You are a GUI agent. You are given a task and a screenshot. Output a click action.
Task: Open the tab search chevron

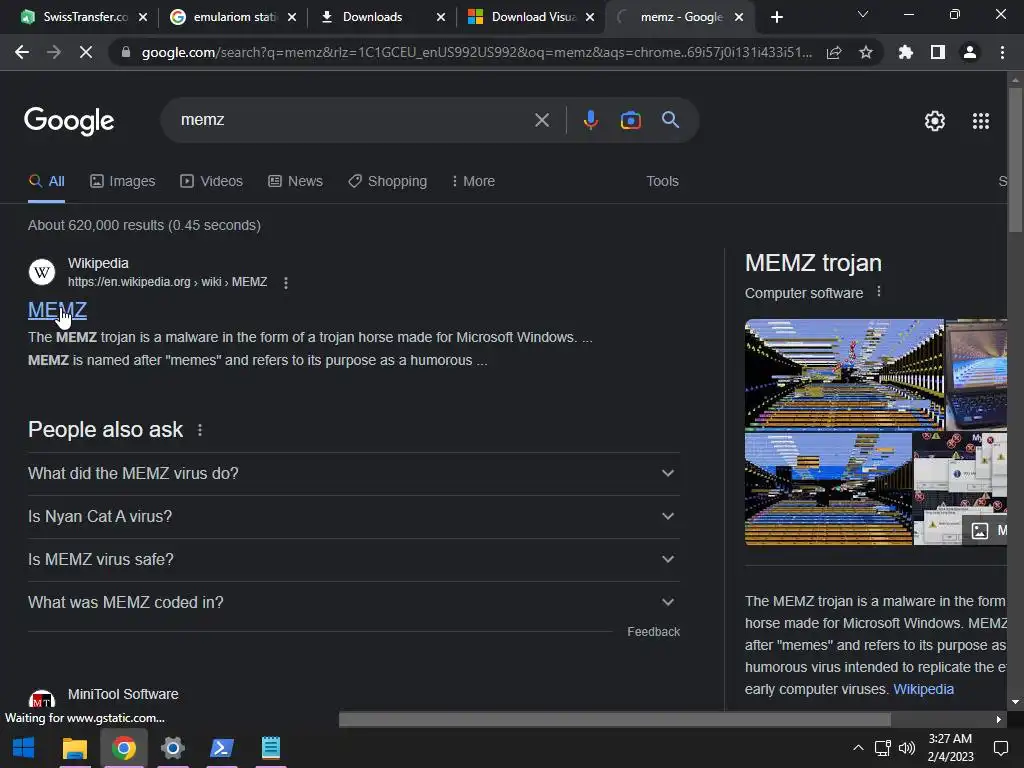(863, 14)
